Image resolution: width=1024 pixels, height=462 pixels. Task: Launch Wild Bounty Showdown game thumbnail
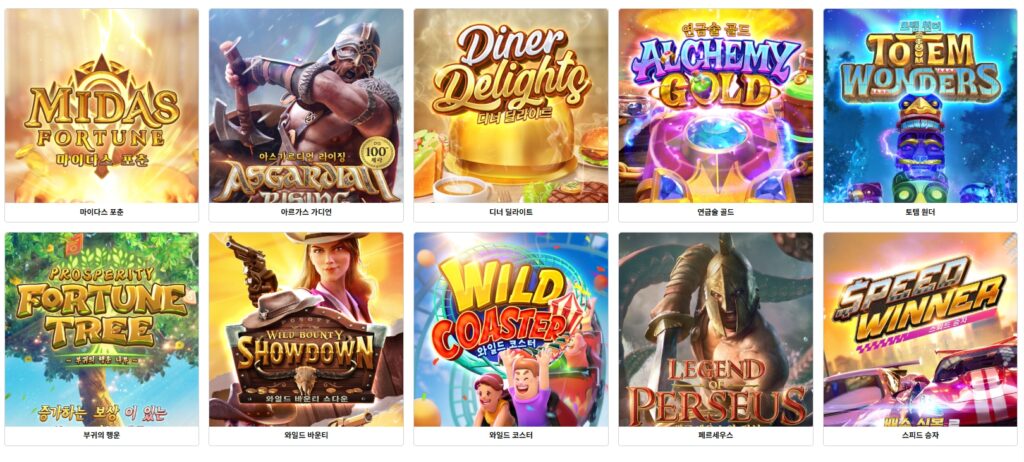306,329
